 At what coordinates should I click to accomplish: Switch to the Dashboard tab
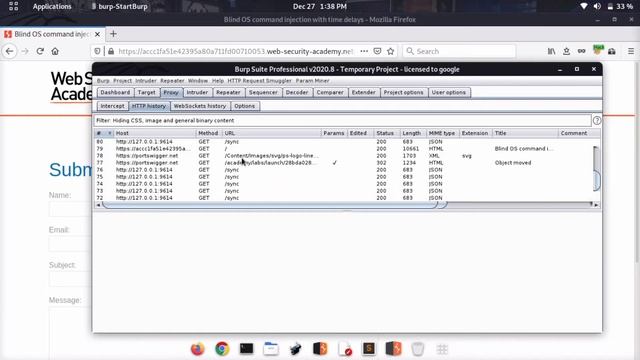(115, 93)
